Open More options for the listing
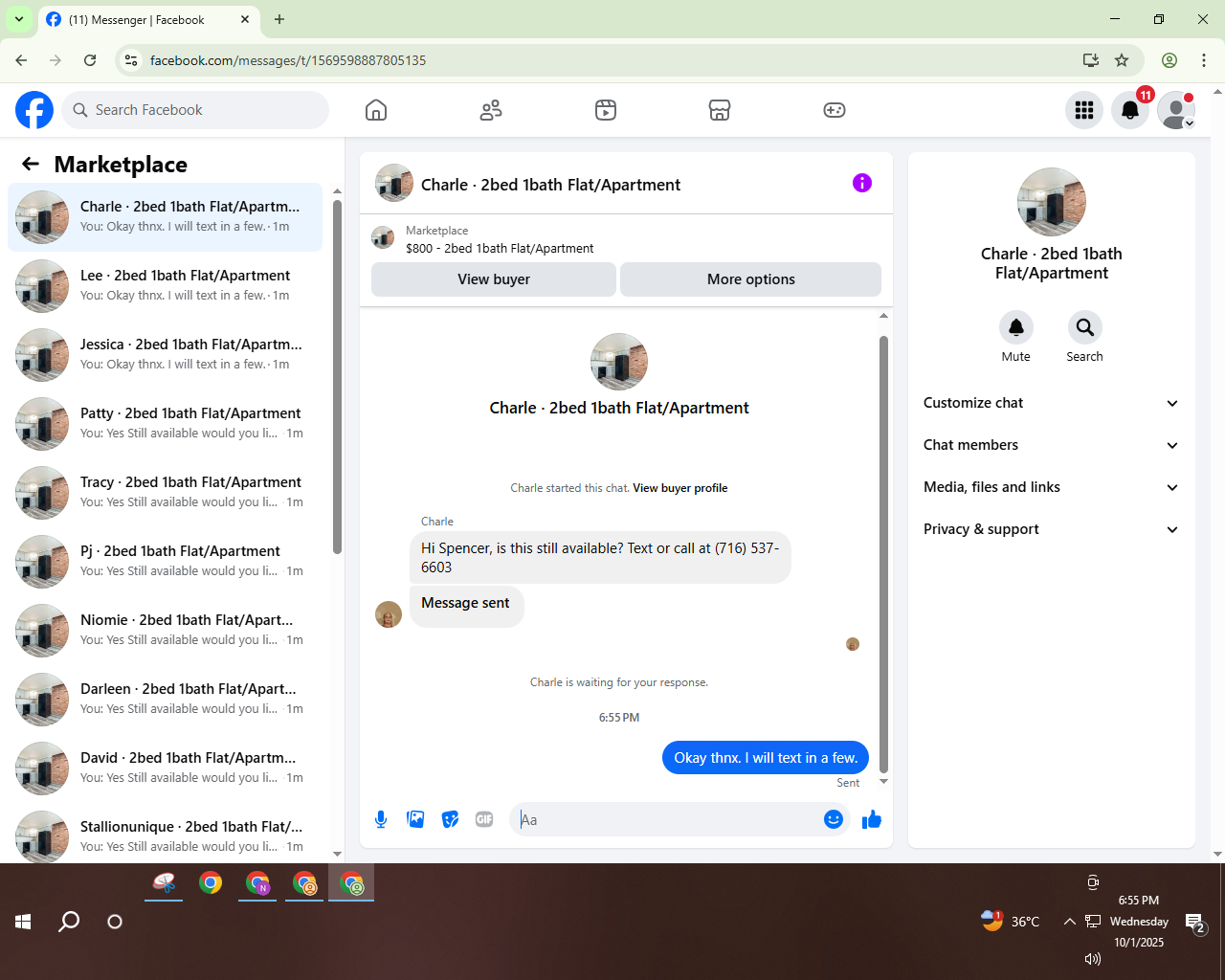 751,279
